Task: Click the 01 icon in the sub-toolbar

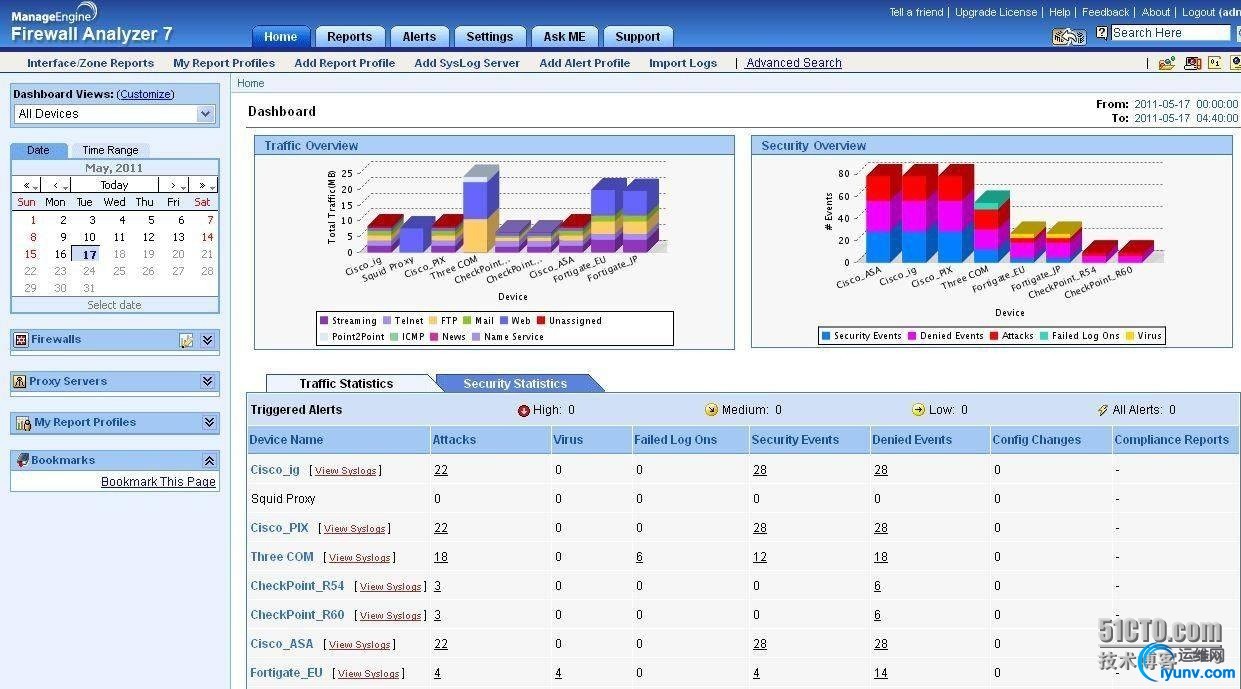Action: coord(1214,63)
